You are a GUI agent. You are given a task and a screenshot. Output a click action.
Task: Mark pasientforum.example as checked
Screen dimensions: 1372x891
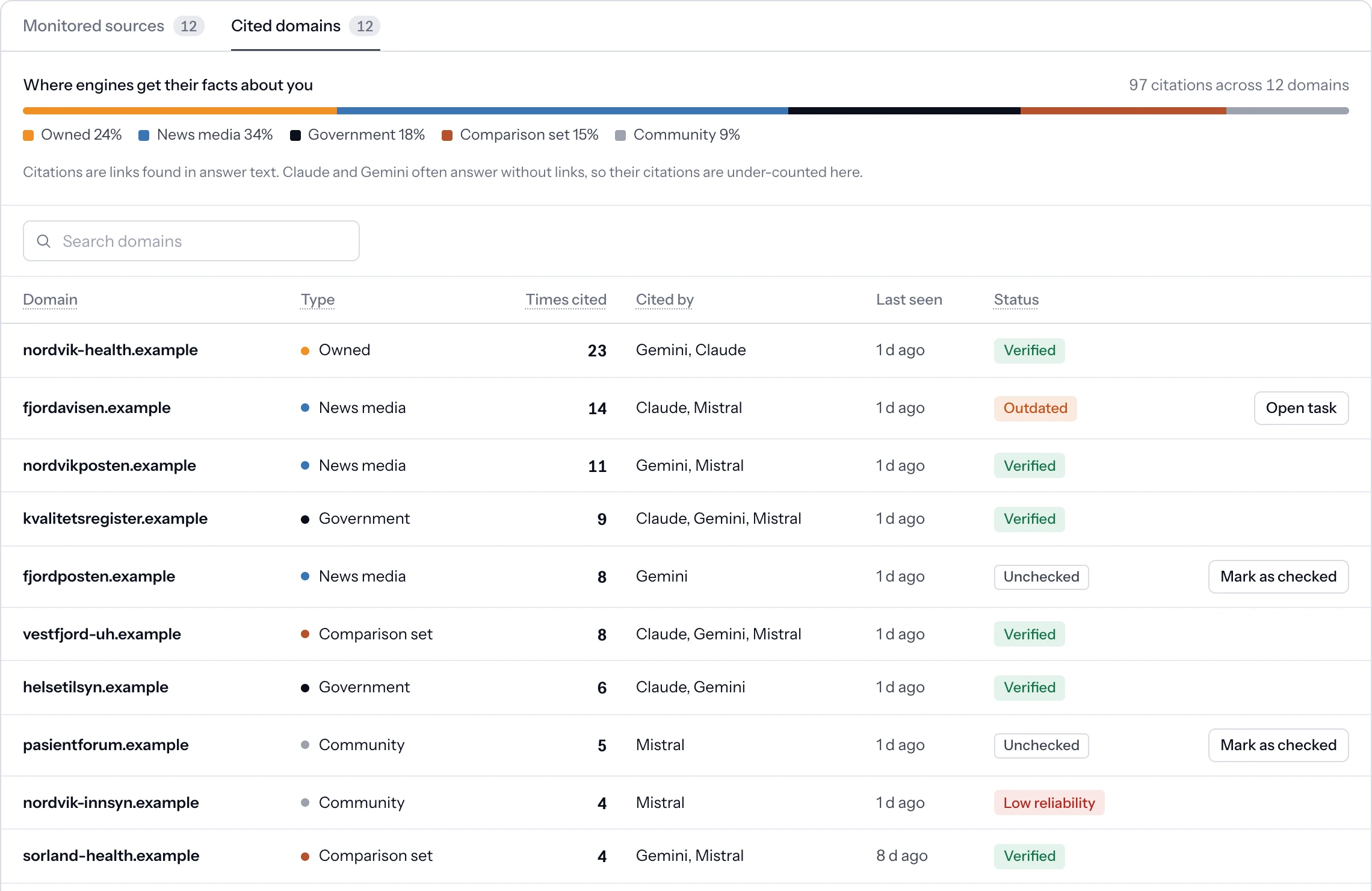tap(1278, 745)
